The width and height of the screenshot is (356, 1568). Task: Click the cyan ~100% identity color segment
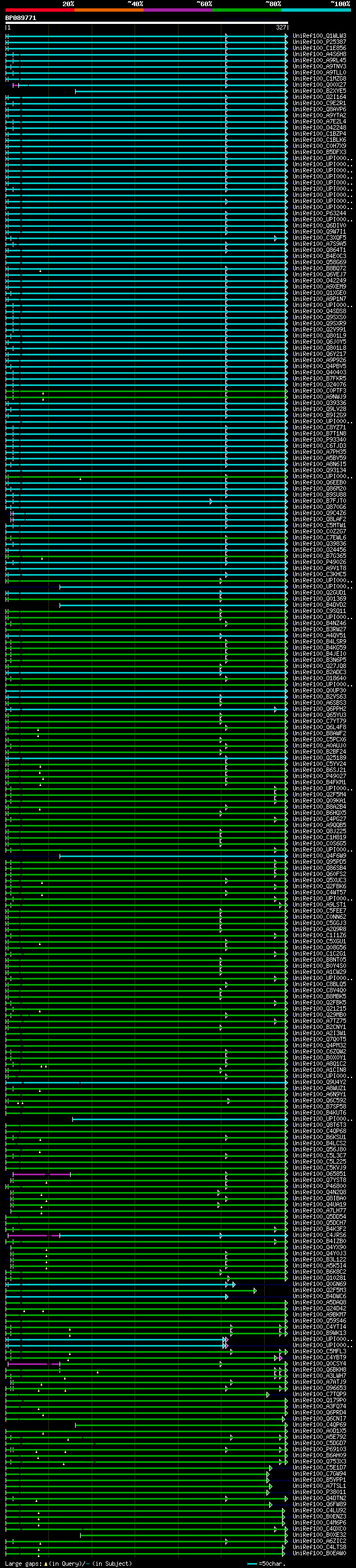pyautogui.click(x=317, y=10)
